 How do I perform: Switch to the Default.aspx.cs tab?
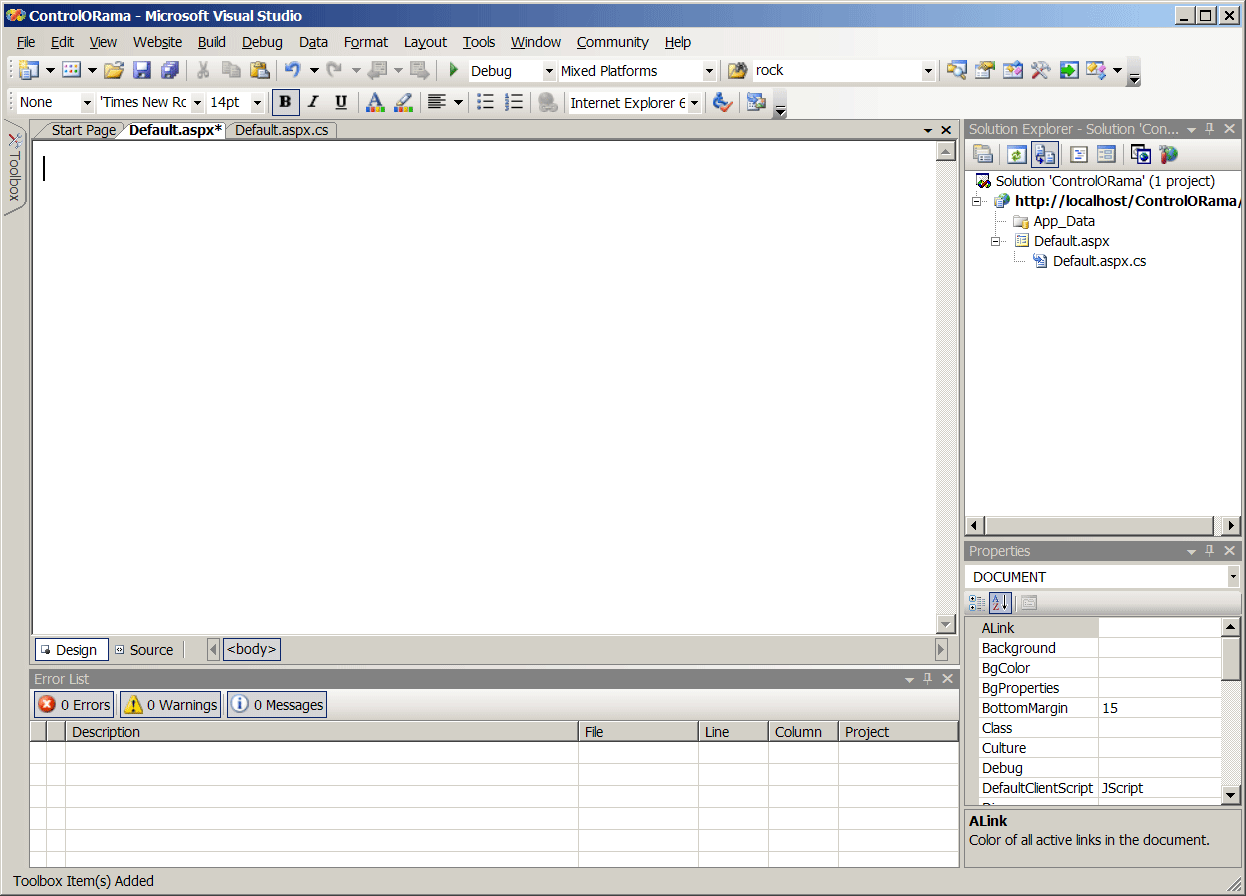[x=281, y=130]
